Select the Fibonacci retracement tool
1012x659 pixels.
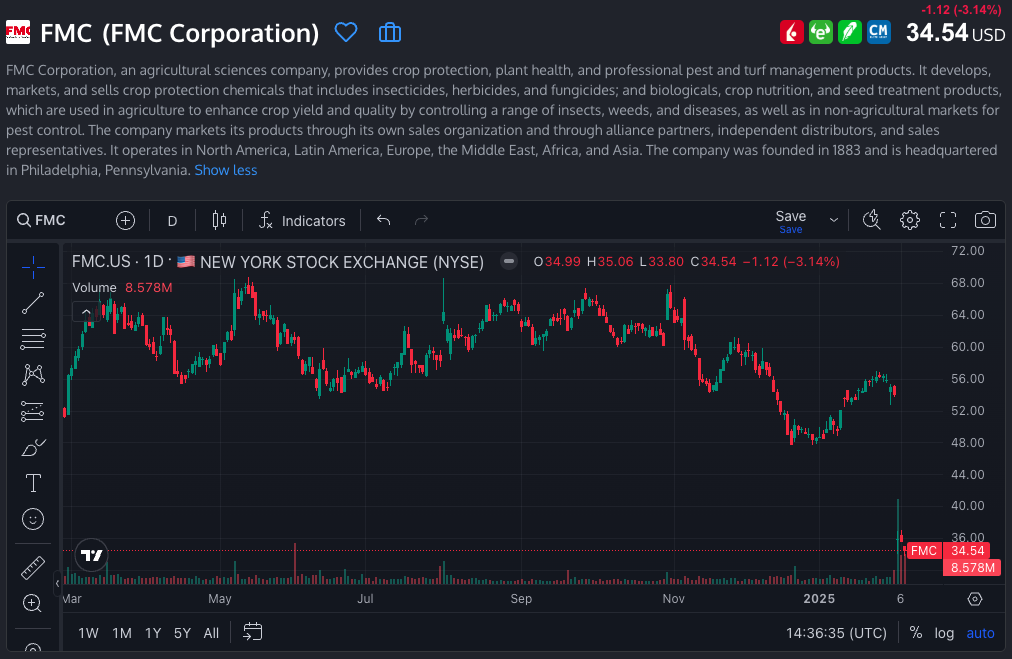click(x=33, y=339)
